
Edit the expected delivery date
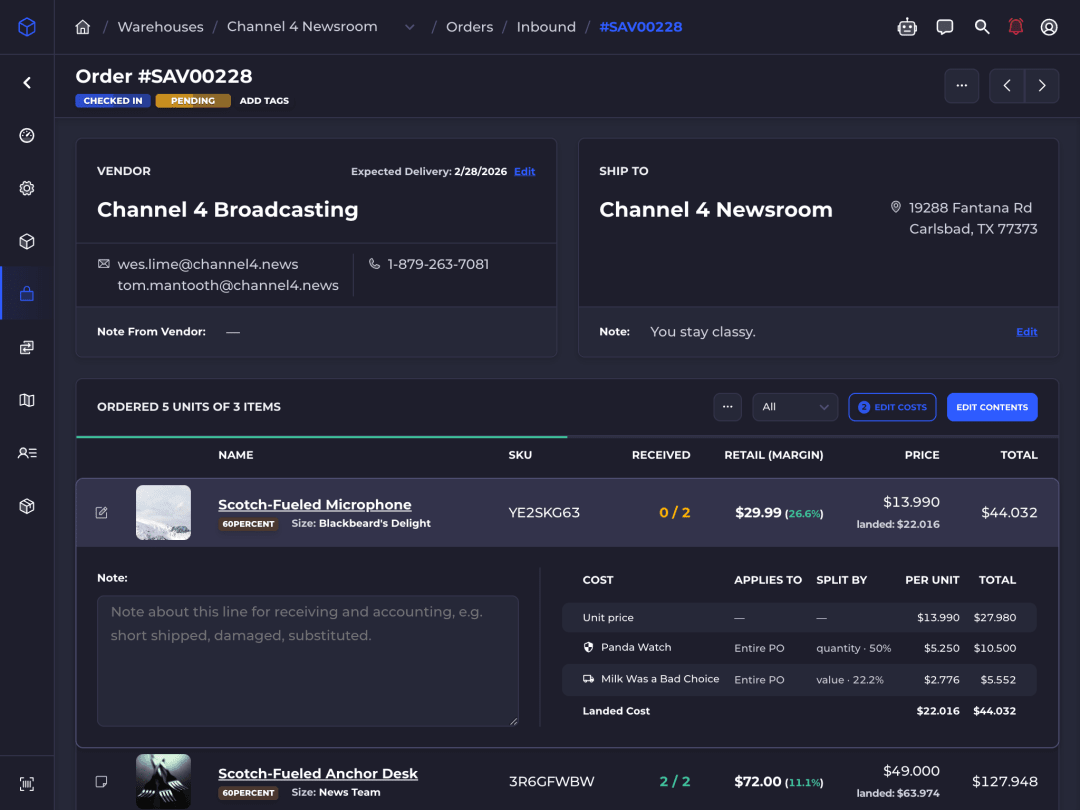pos(524,172)
